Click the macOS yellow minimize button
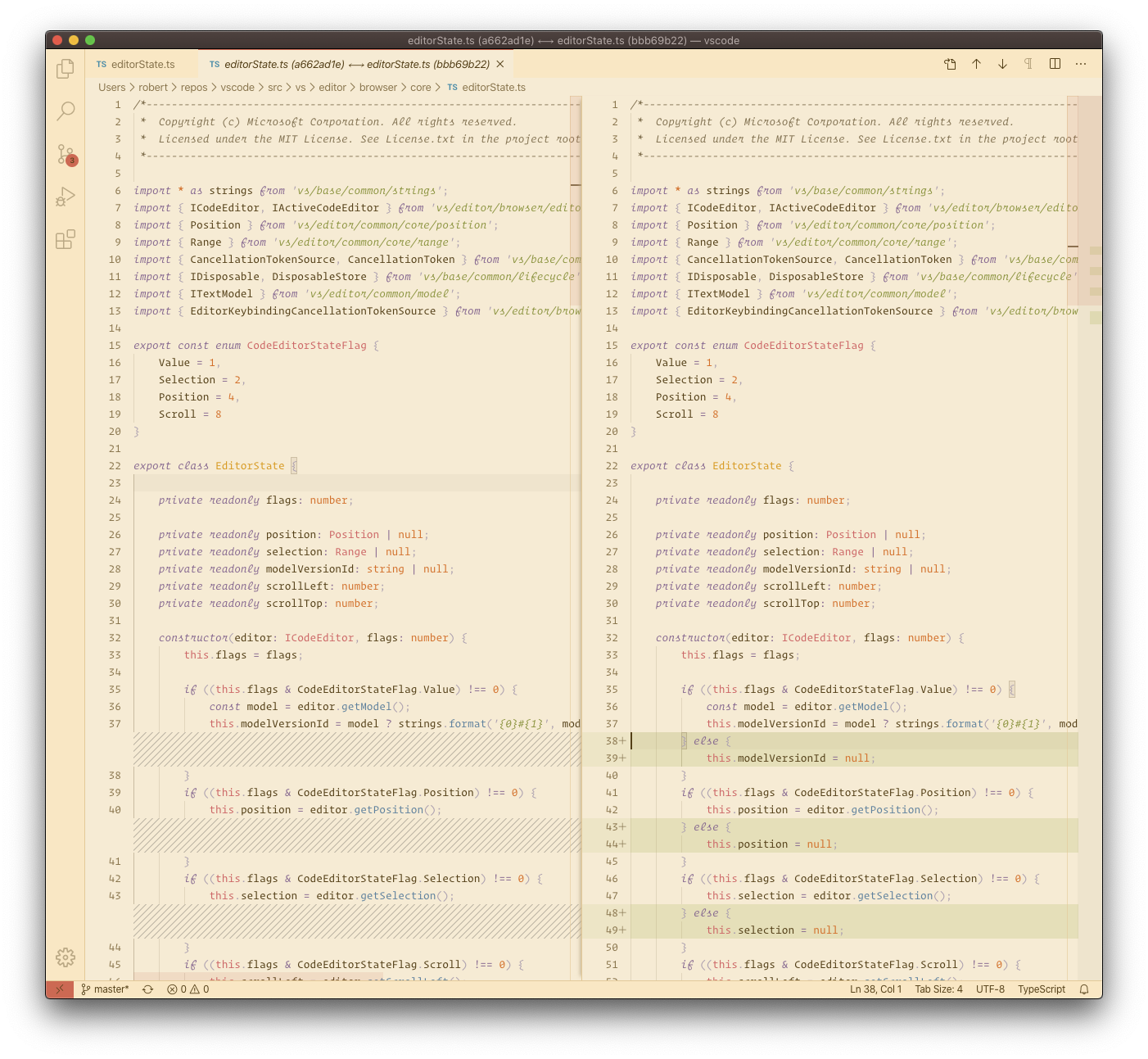 74,39
